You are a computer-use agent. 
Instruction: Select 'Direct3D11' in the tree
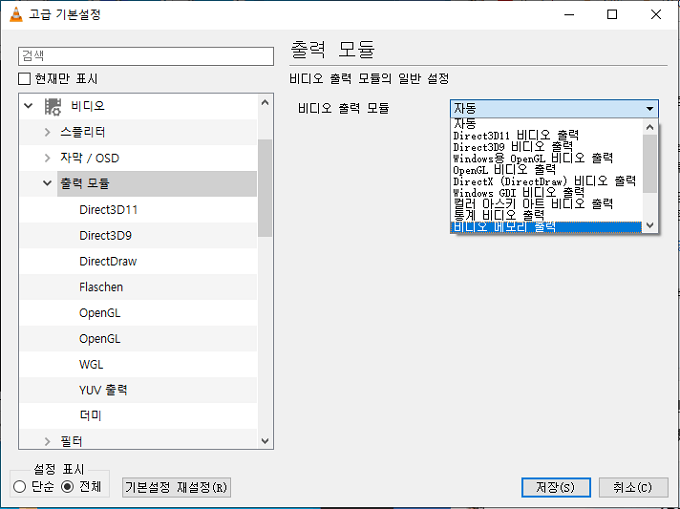(108, 210)
